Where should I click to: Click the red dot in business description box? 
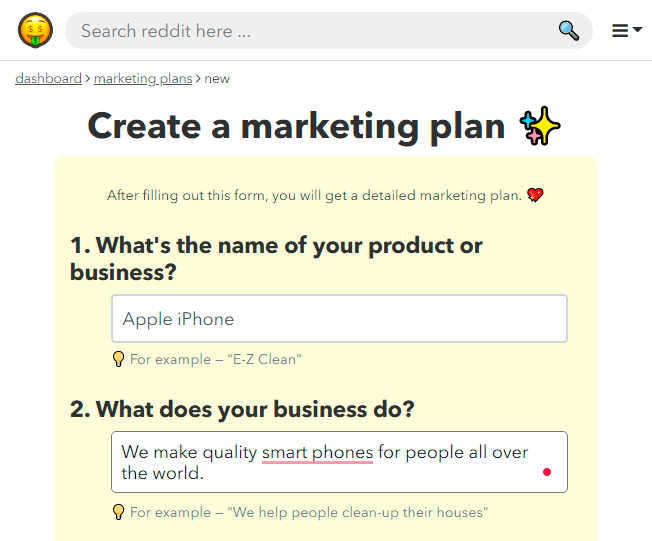[547, 472]
